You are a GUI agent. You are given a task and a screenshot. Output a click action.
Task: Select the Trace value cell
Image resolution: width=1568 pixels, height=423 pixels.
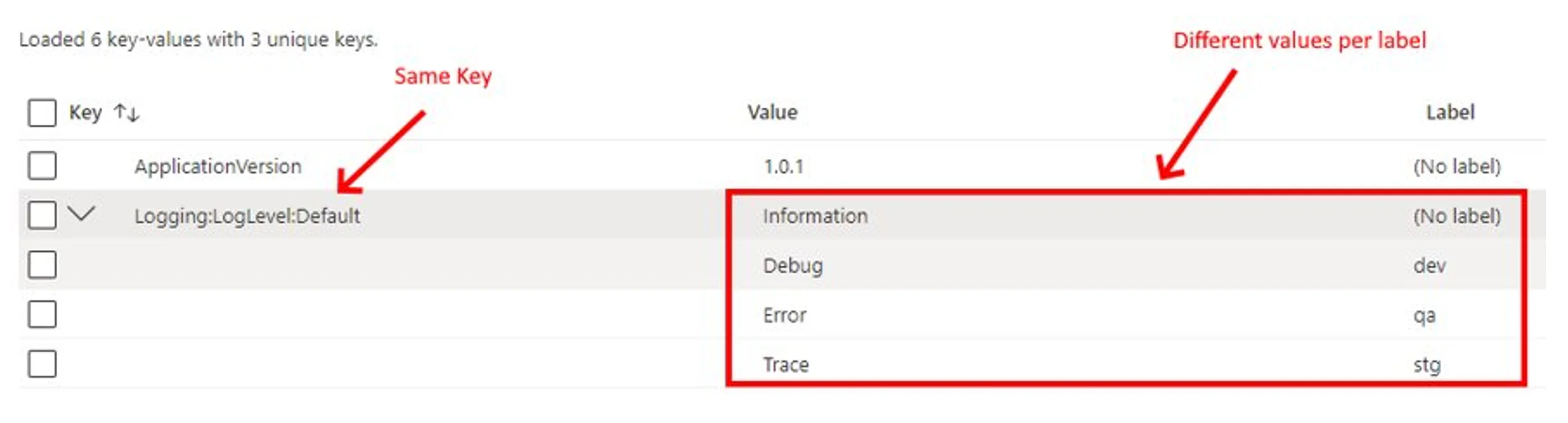pos(786,365)
